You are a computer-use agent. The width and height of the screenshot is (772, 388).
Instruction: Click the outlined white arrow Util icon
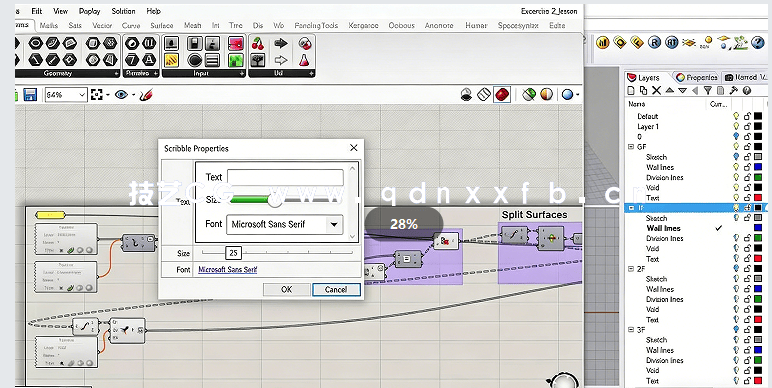tap(281, 60)
